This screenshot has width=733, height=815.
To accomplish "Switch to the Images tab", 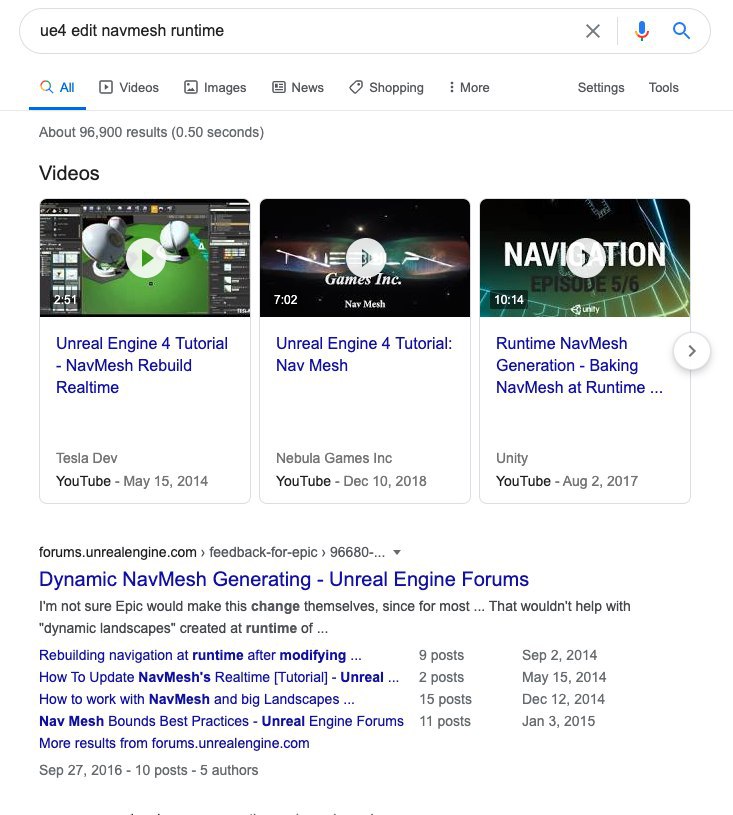I will pos(215,87).
